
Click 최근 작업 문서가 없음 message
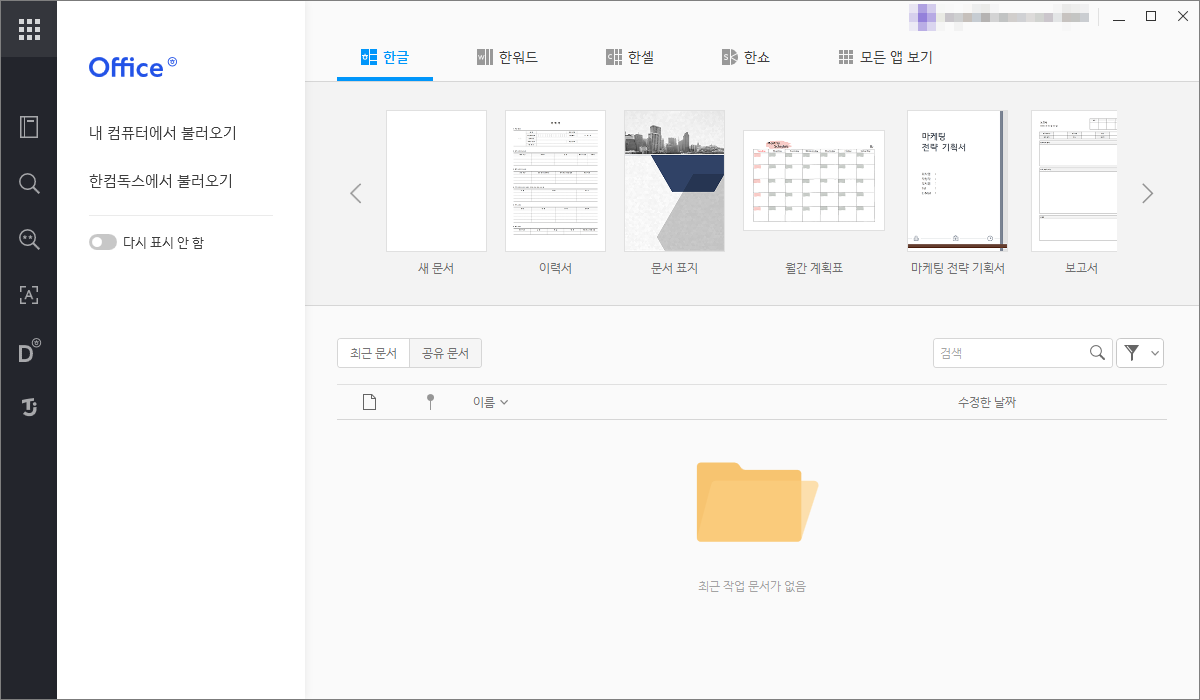pos(752,586)
